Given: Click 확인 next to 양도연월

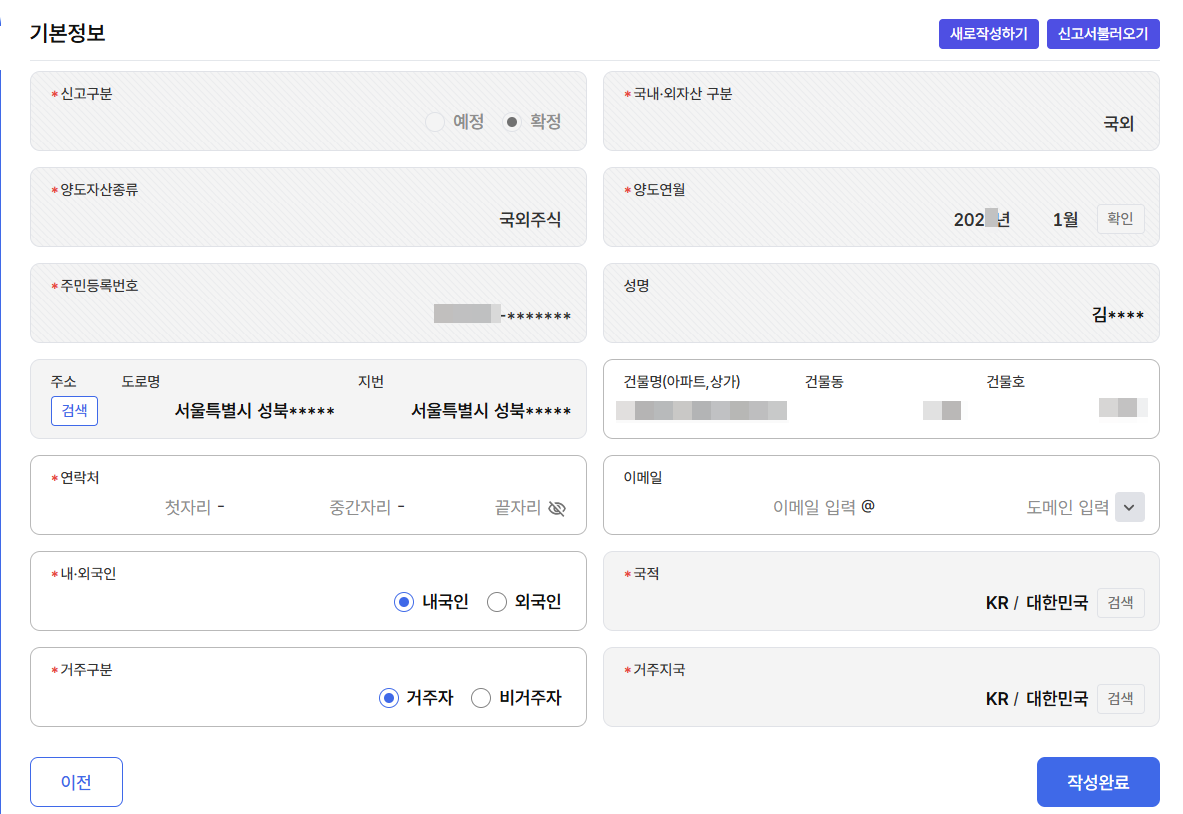Looking at the screenshot, I should [x=1120, y=219].
